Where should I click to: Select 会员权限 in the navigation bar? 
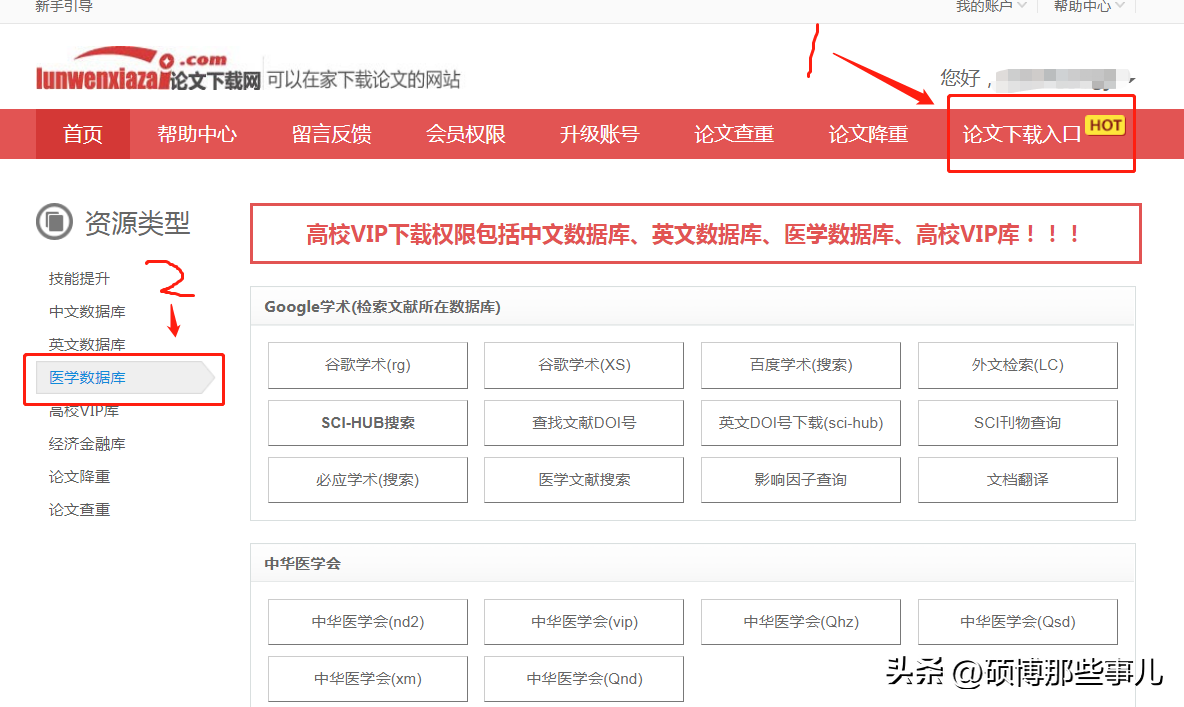coord(465,134)
